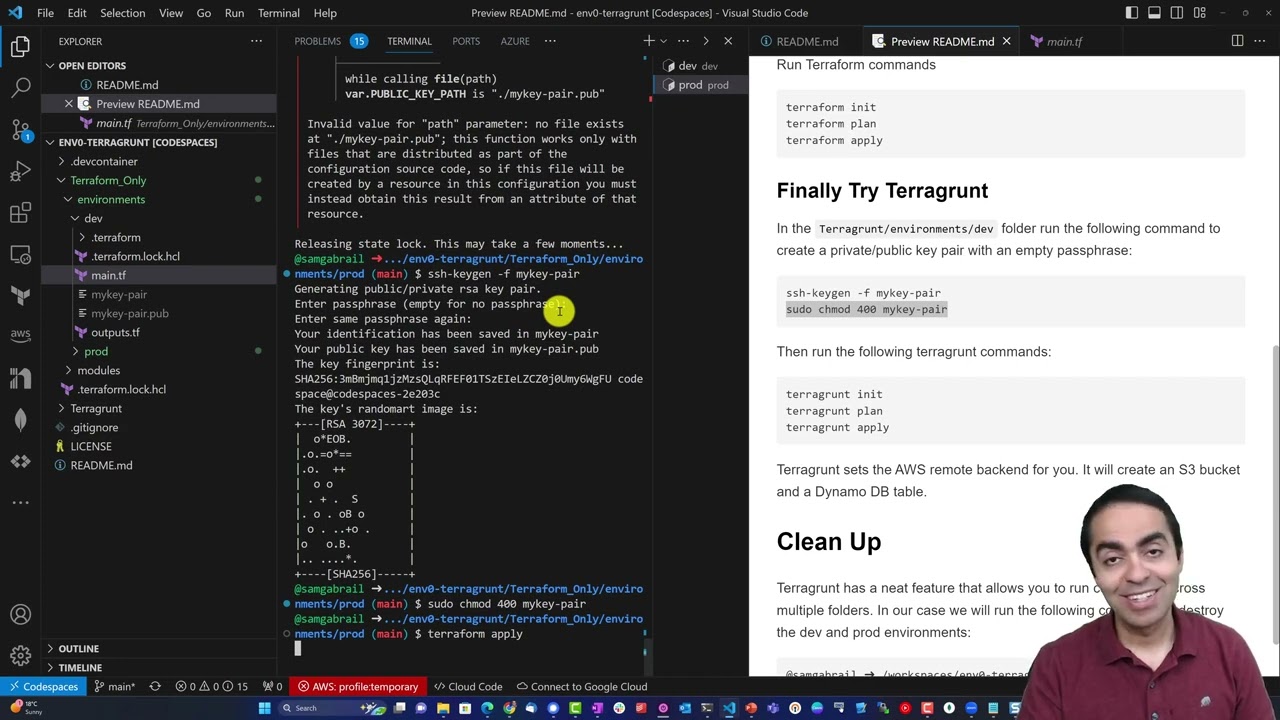Close the terminal panel with the X
This screenshot has width=1280, height=720.
click(728, 41)
